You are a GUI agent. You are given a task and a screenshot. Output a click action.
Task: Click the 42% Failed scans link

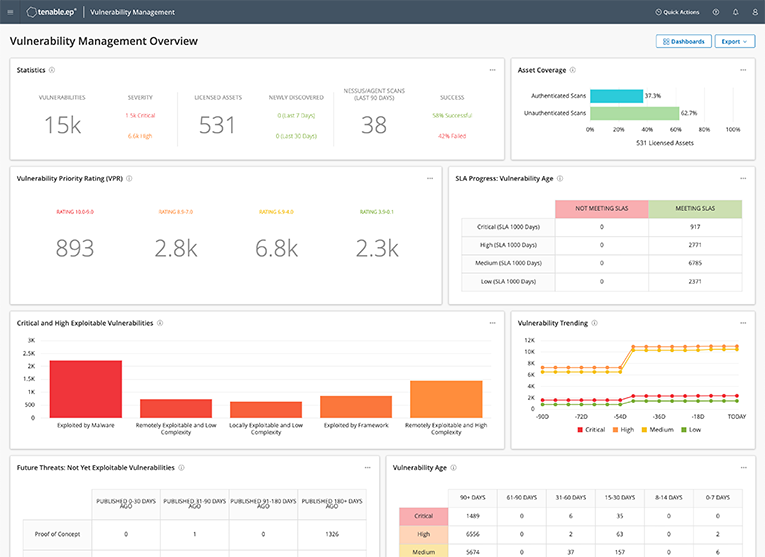452,136
